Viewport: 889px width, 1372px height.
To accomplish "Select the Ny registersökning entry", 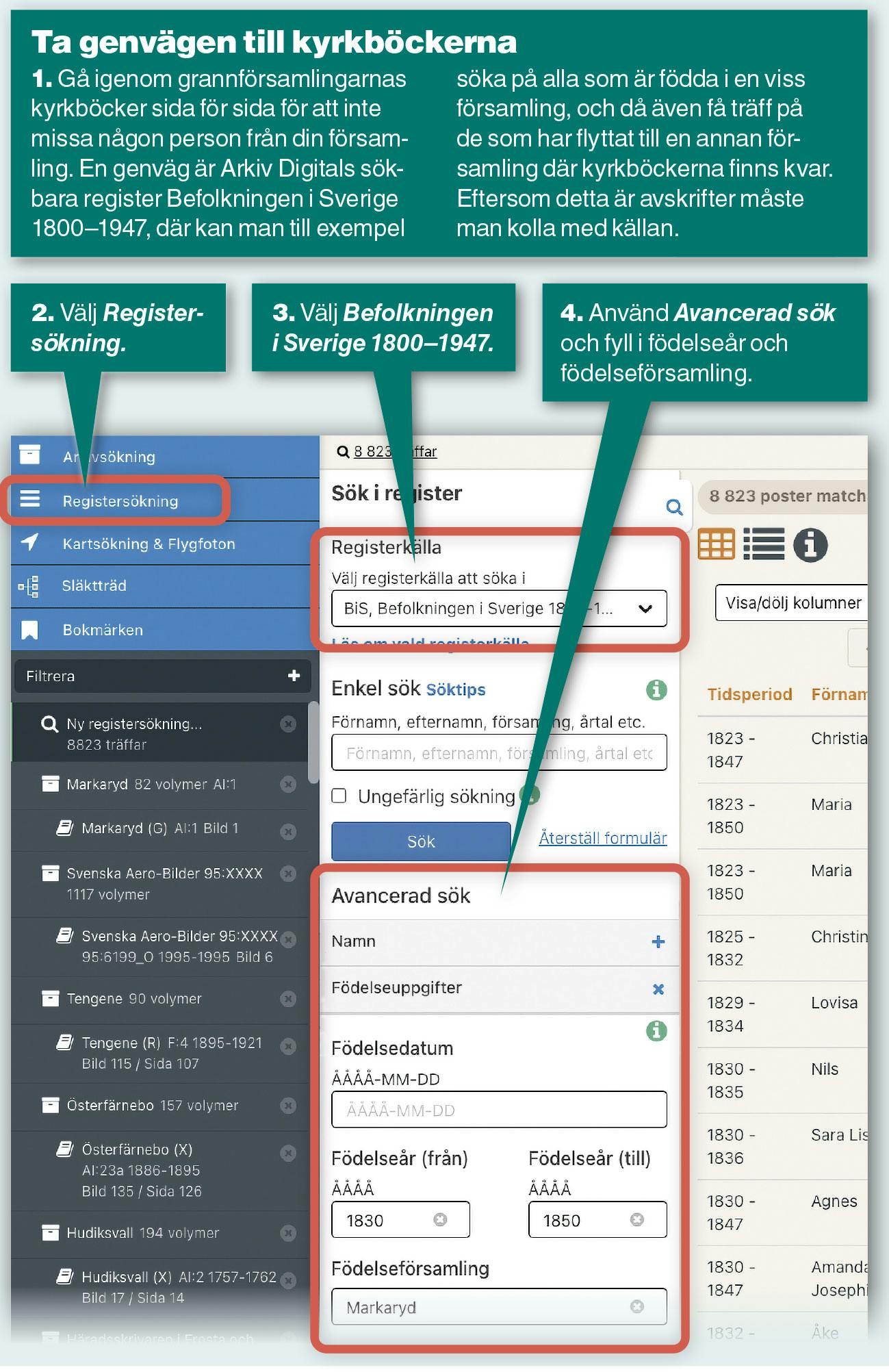I will pos(160,733).
